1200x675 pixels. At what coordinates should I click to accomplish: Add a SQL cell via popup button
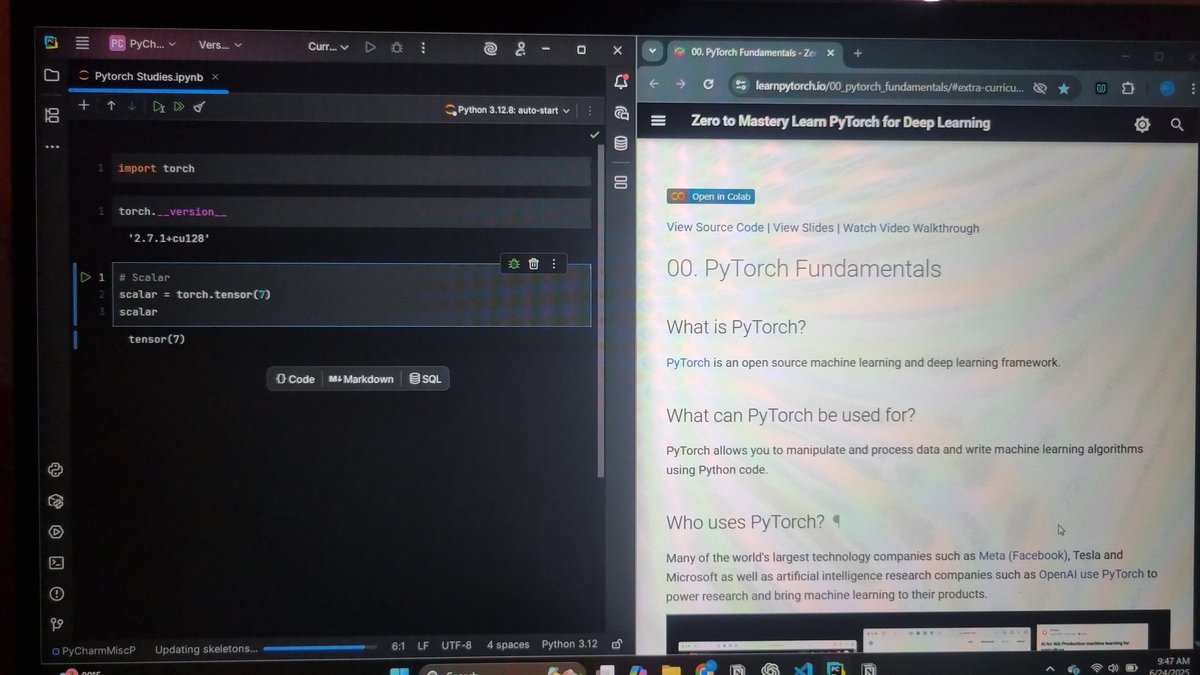click(425, 379)
